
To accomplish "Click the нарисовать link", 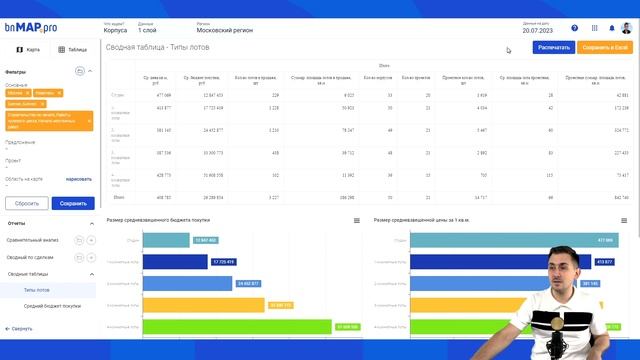I will tap(79, 179).
